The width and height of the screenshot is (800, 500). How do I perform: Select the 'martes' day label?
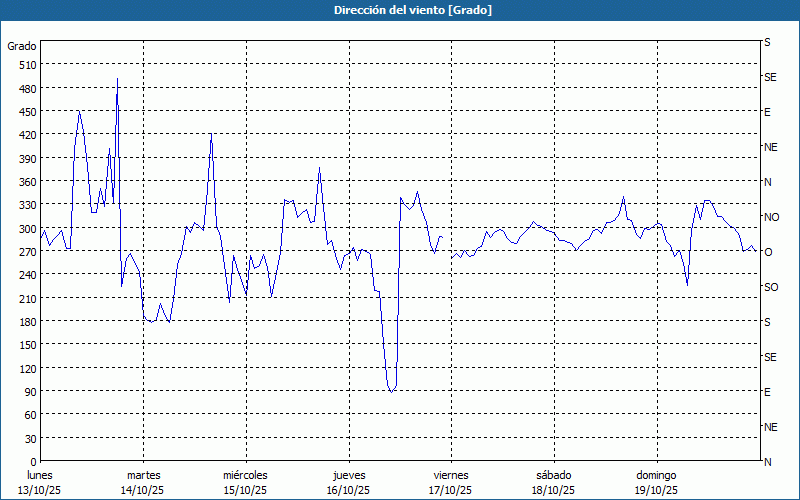coord(143,475)
